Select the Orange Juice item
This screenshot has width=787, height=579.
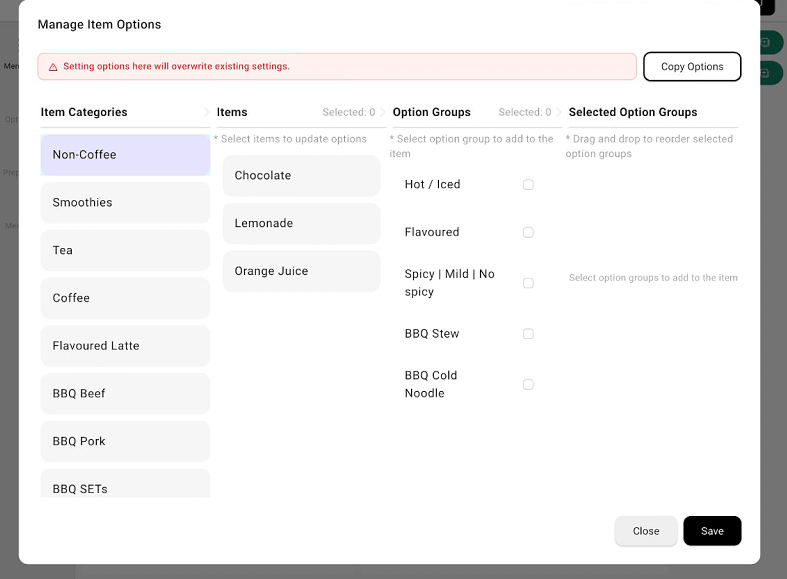pyautogui.click(x=301, y=271)
